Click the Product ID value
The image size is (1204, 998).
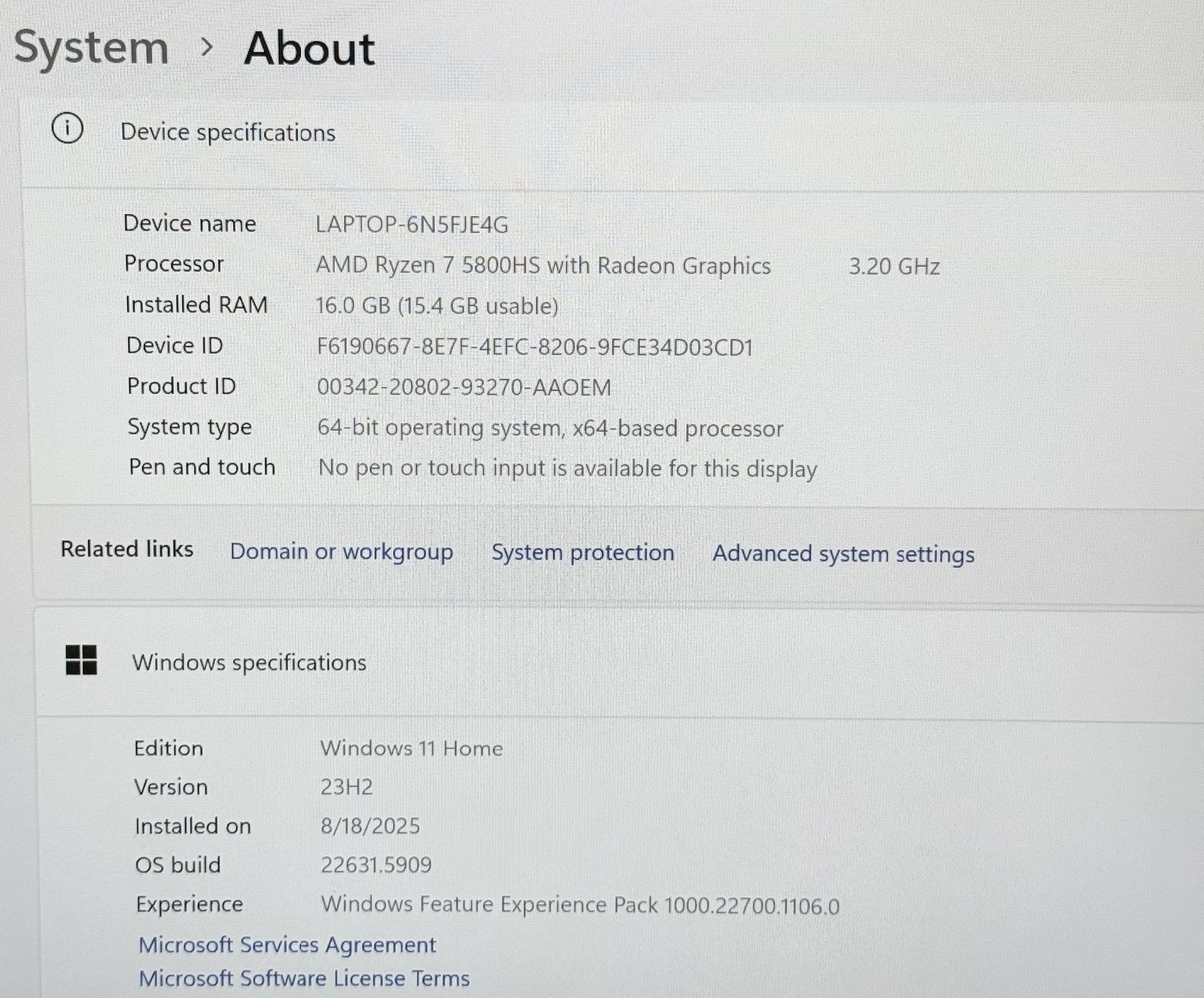coord(463,387)
